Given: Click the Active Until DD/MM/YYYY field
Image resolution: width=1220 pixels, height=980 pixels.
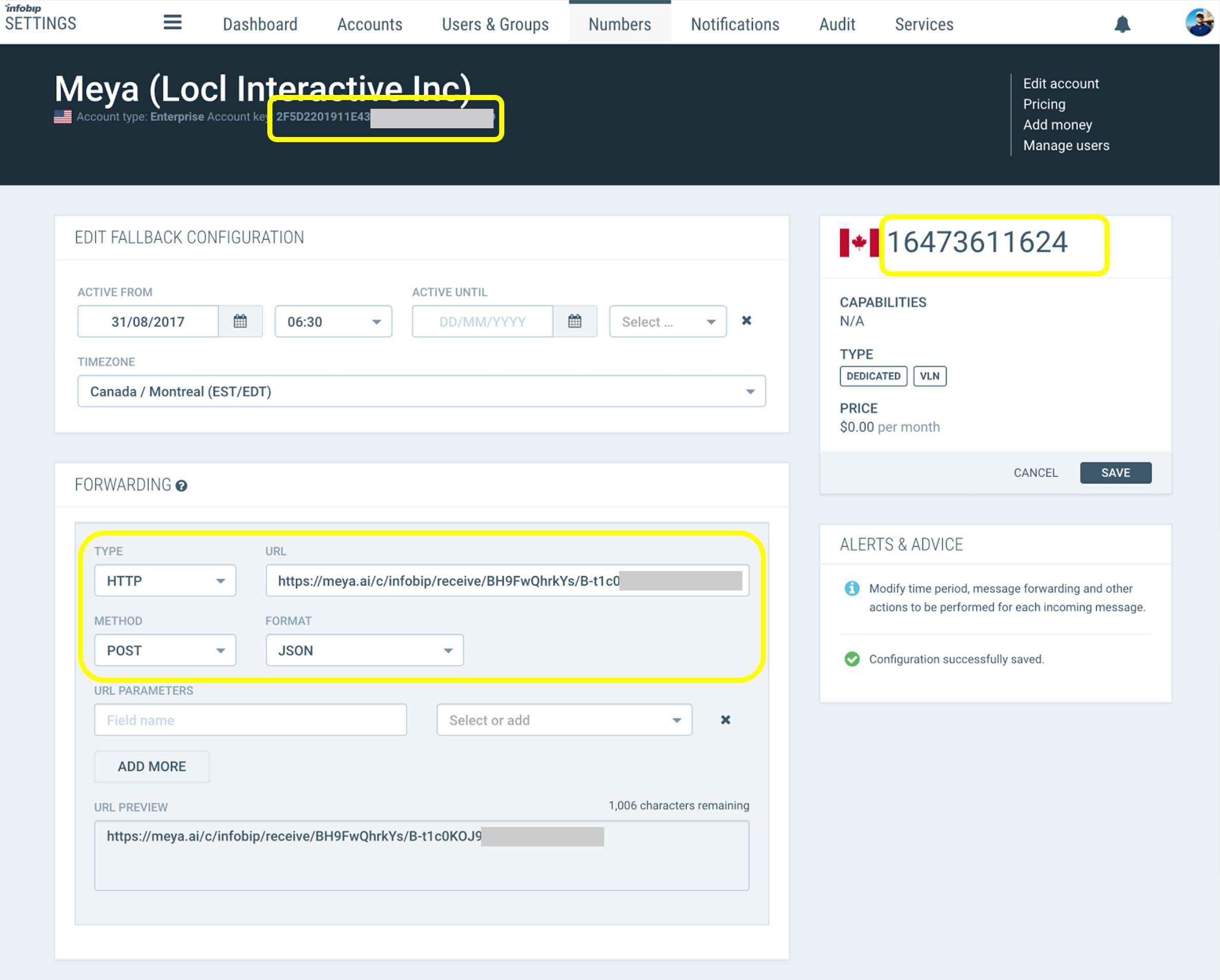Looking at the screenshot, I should pos(482,321).
